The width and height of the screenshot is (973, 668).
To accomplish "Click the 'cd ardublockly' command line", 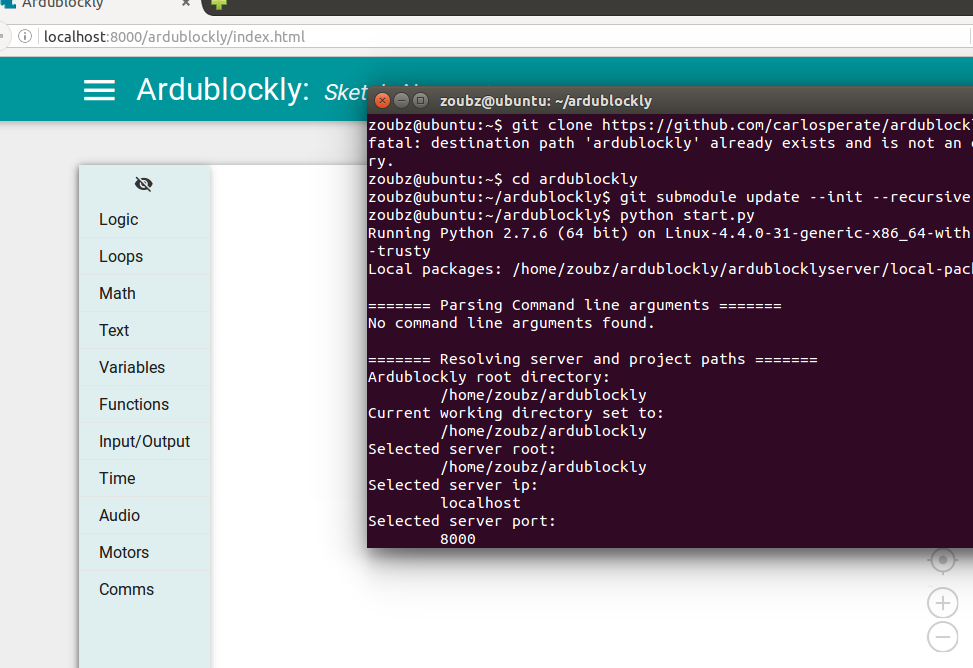I will point(503,179).
